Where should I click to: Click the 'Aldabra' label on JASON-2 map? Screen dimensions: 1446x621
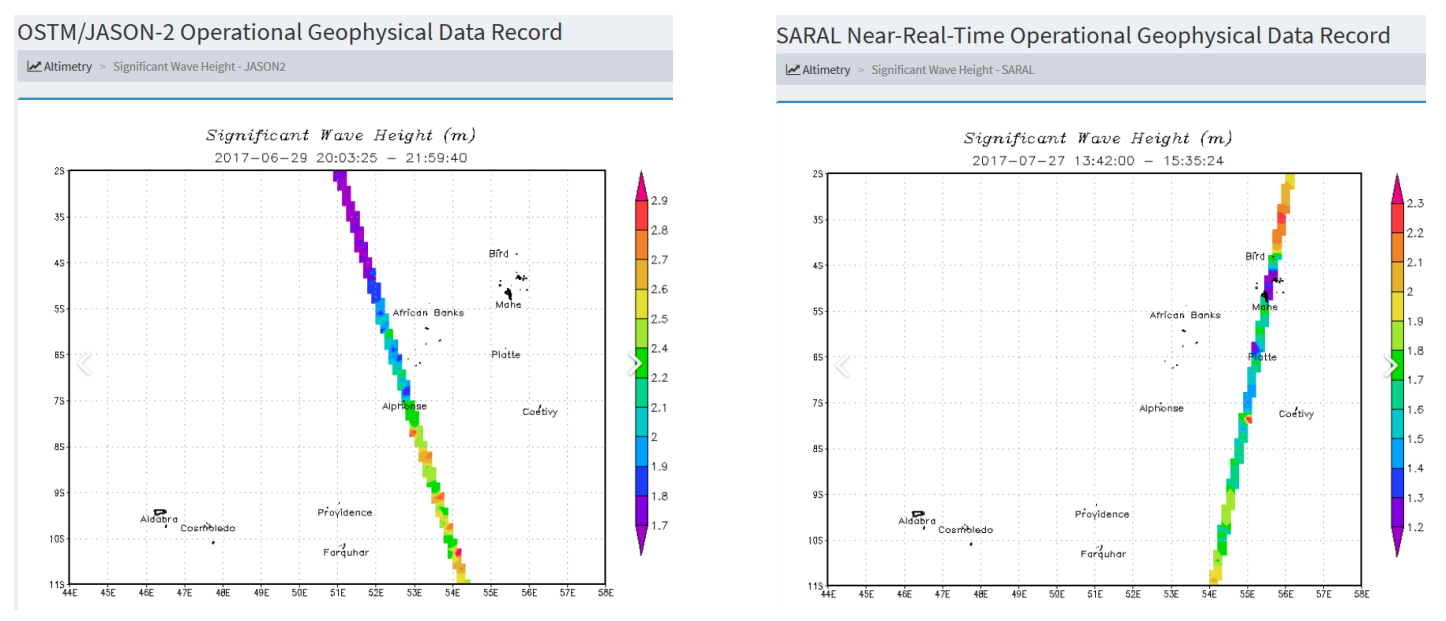(159, 520)
